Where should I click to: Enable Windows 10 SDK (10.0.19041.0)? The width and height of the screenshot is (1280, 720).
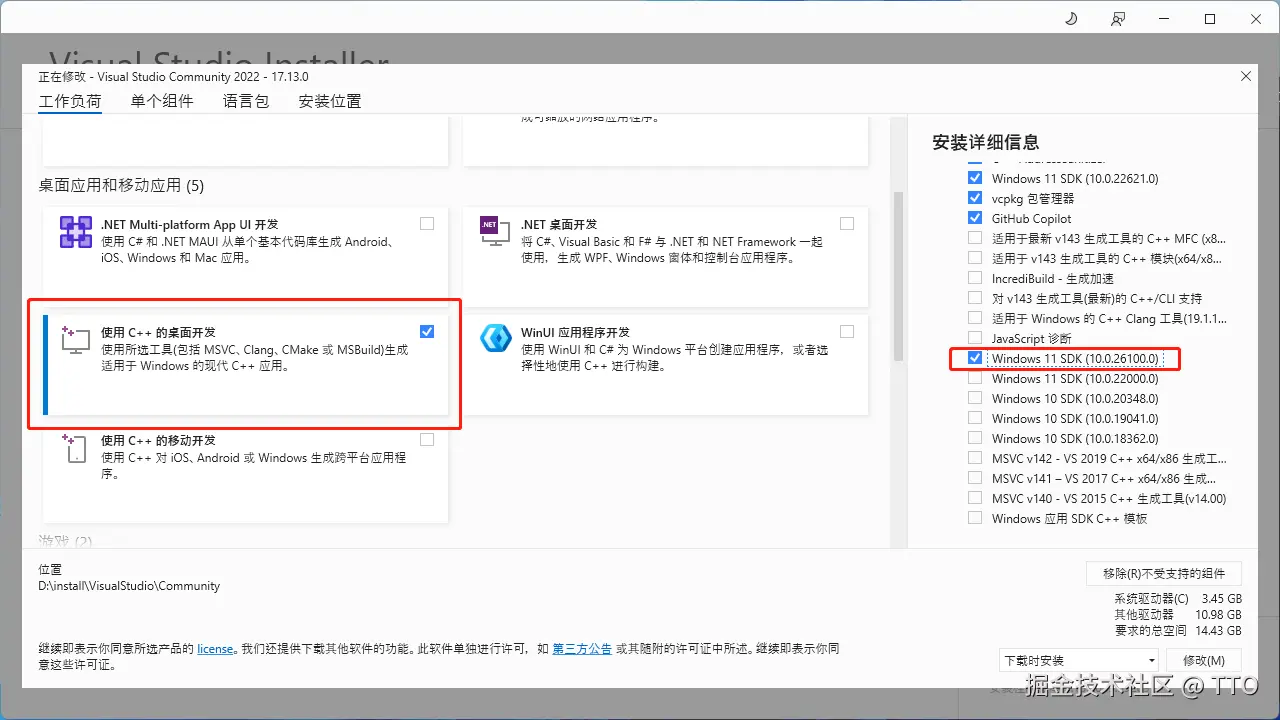[x=975, y=418]
